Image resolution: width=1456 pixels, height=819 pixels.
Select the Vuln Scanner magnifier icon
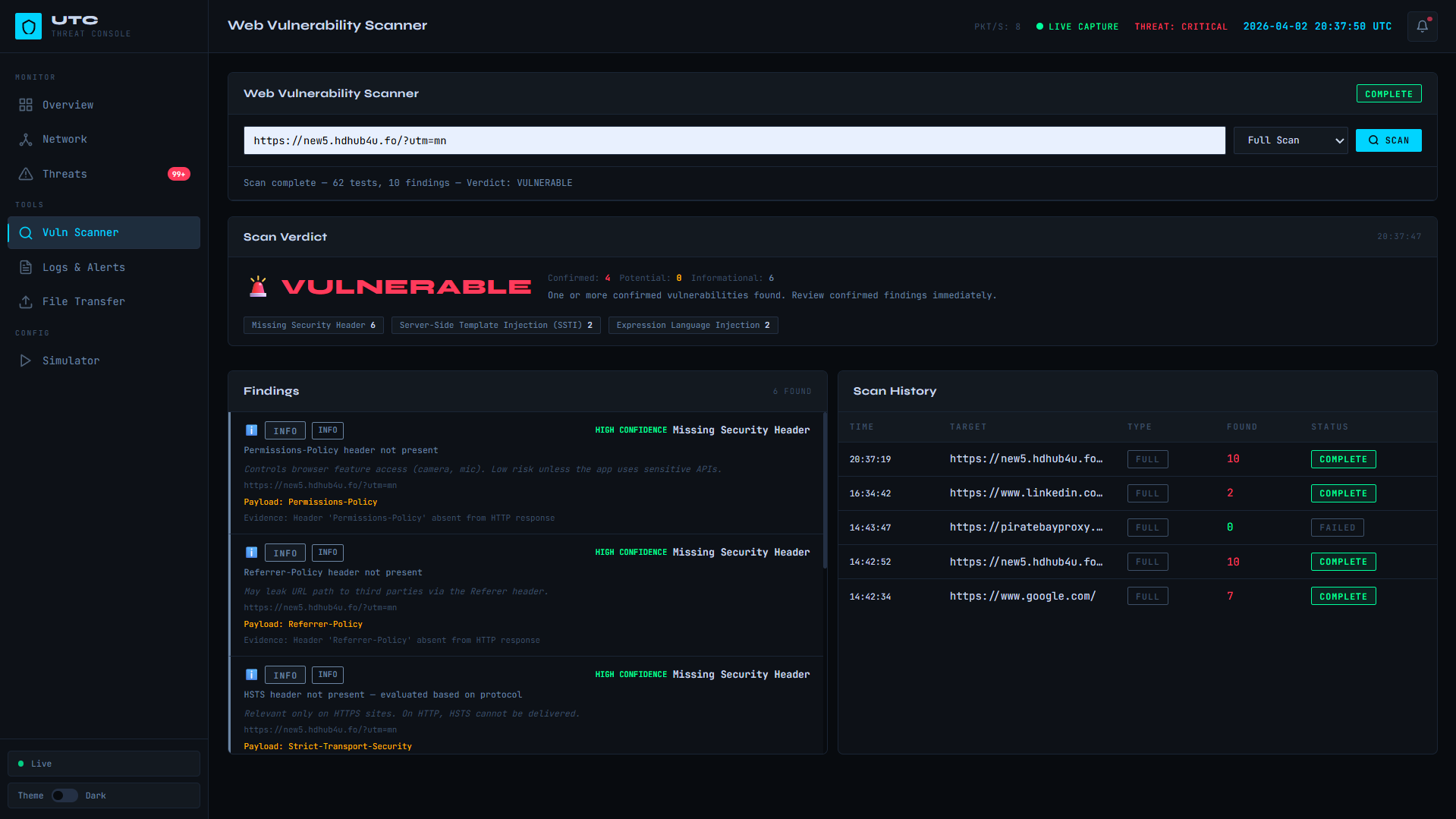[25, 232]
